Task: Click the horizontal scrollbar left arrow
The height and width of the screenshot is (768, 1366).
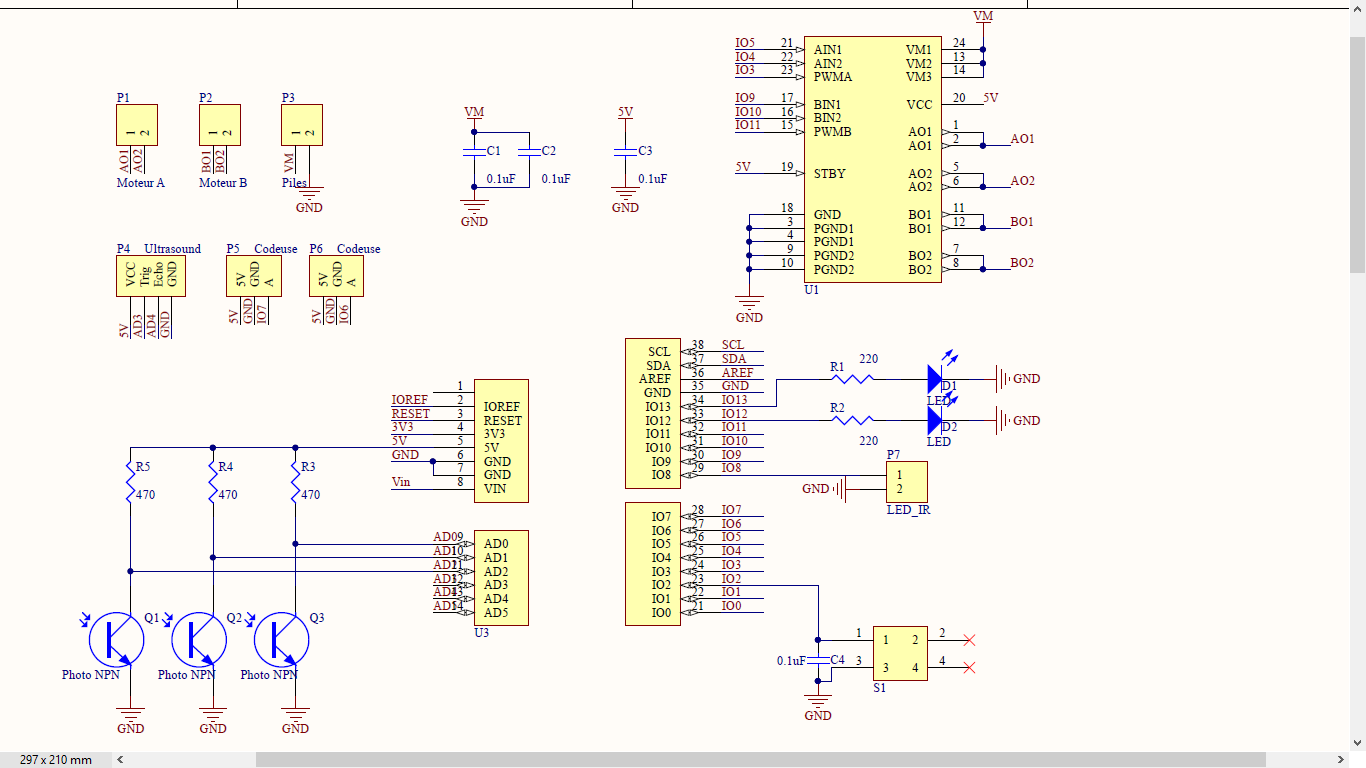Action: pyautogui.click(x=121, y=760)
